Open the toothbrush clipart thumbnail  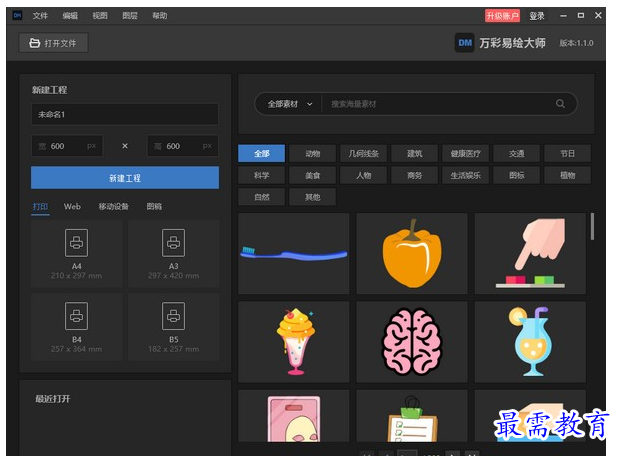coord(294,253)
